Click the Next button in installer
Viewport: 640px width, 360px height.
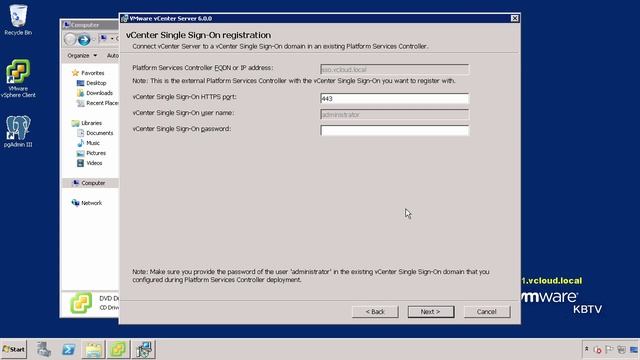[431, 312]
